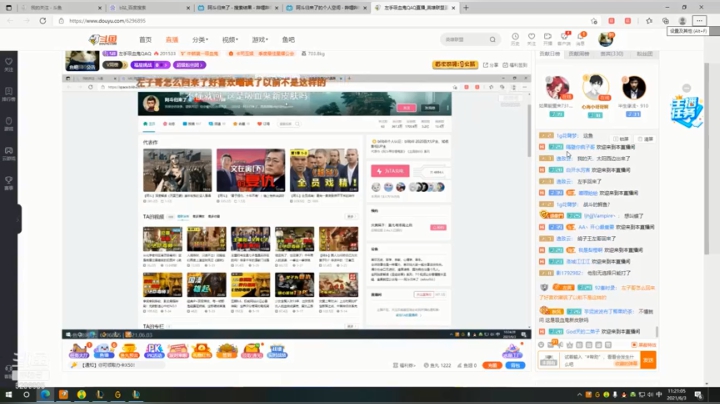Viewport: 720px width, 404px height.
Task: Refresh the browser page
Action: pos(43,21)
